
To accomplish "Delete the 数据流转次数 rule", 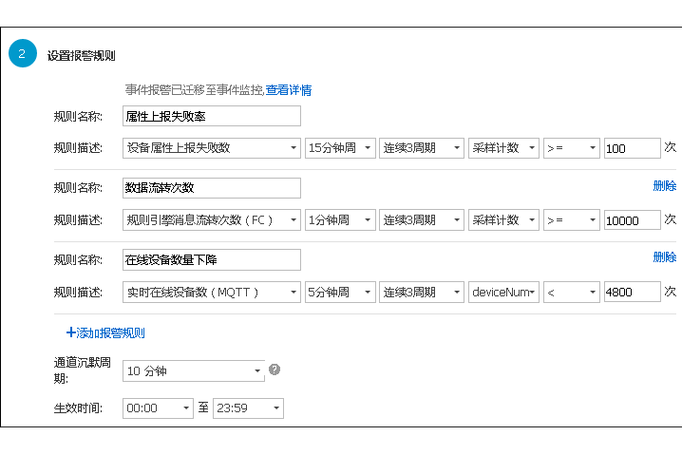I will click(x=664, y=186).
